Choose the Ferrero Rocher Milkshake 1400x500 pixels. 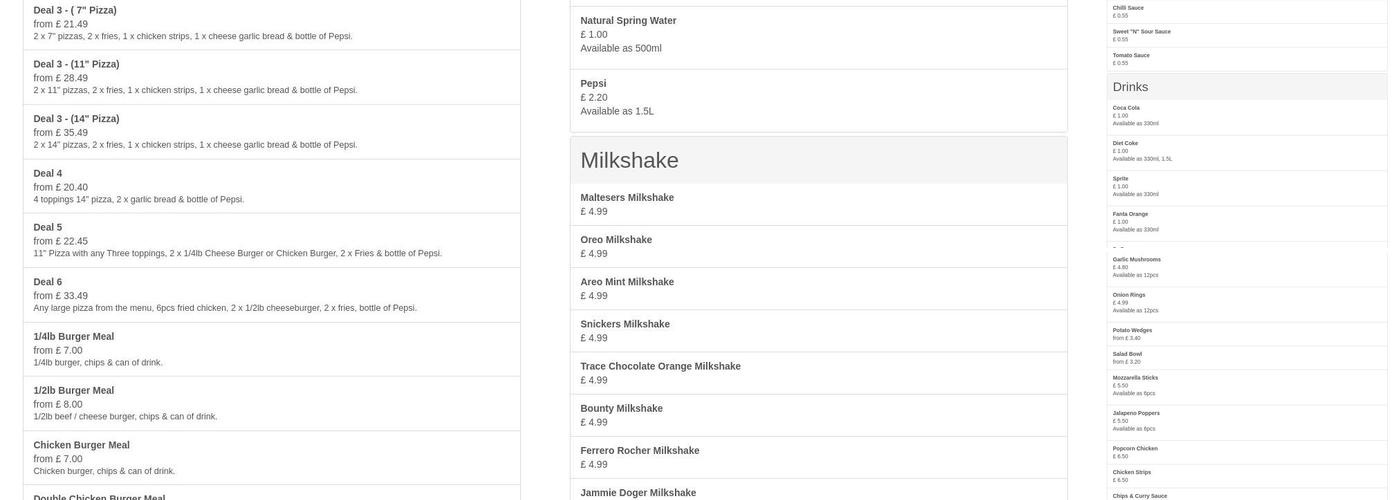[x=818, y=457]
